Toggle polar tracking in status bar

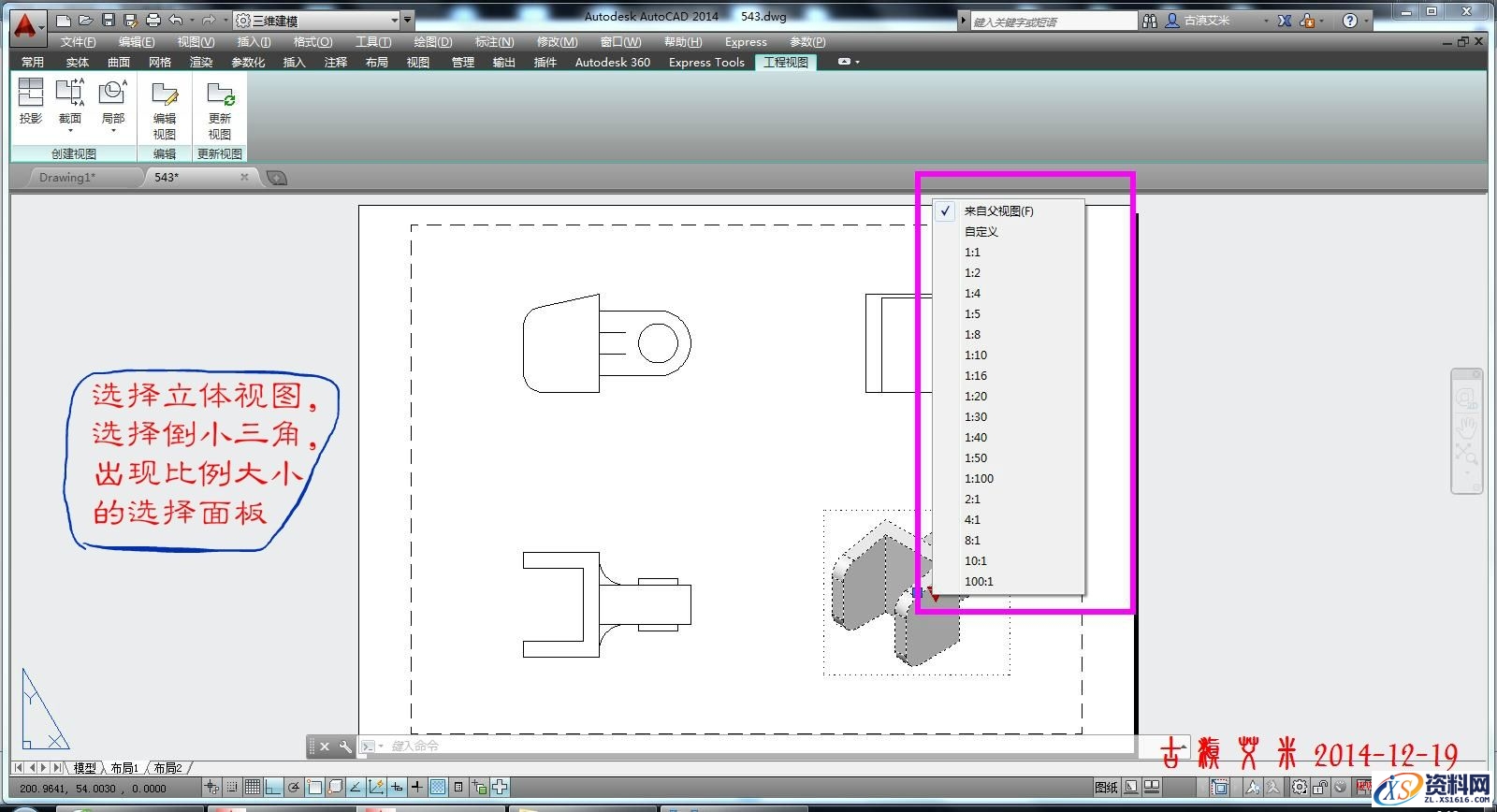[x=294, y=788]
